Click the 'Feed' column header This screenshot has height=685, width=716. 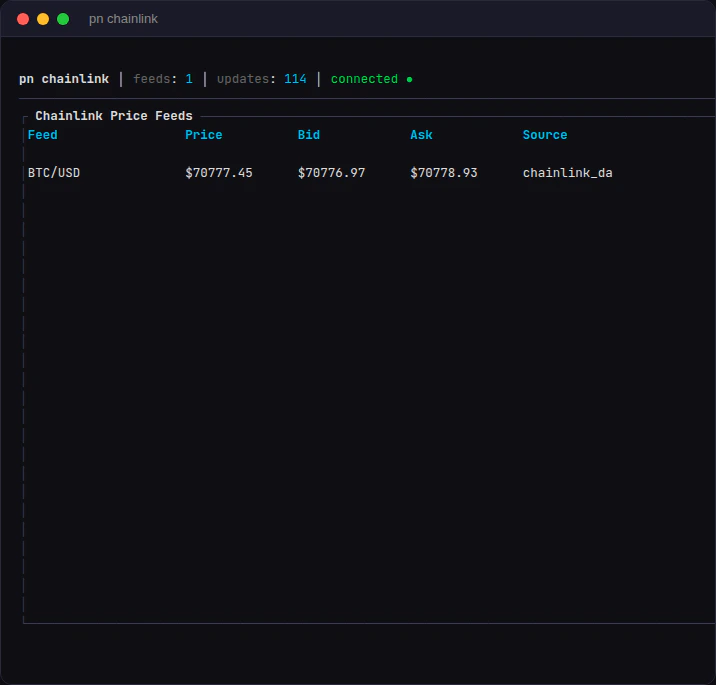pos(42,135)
